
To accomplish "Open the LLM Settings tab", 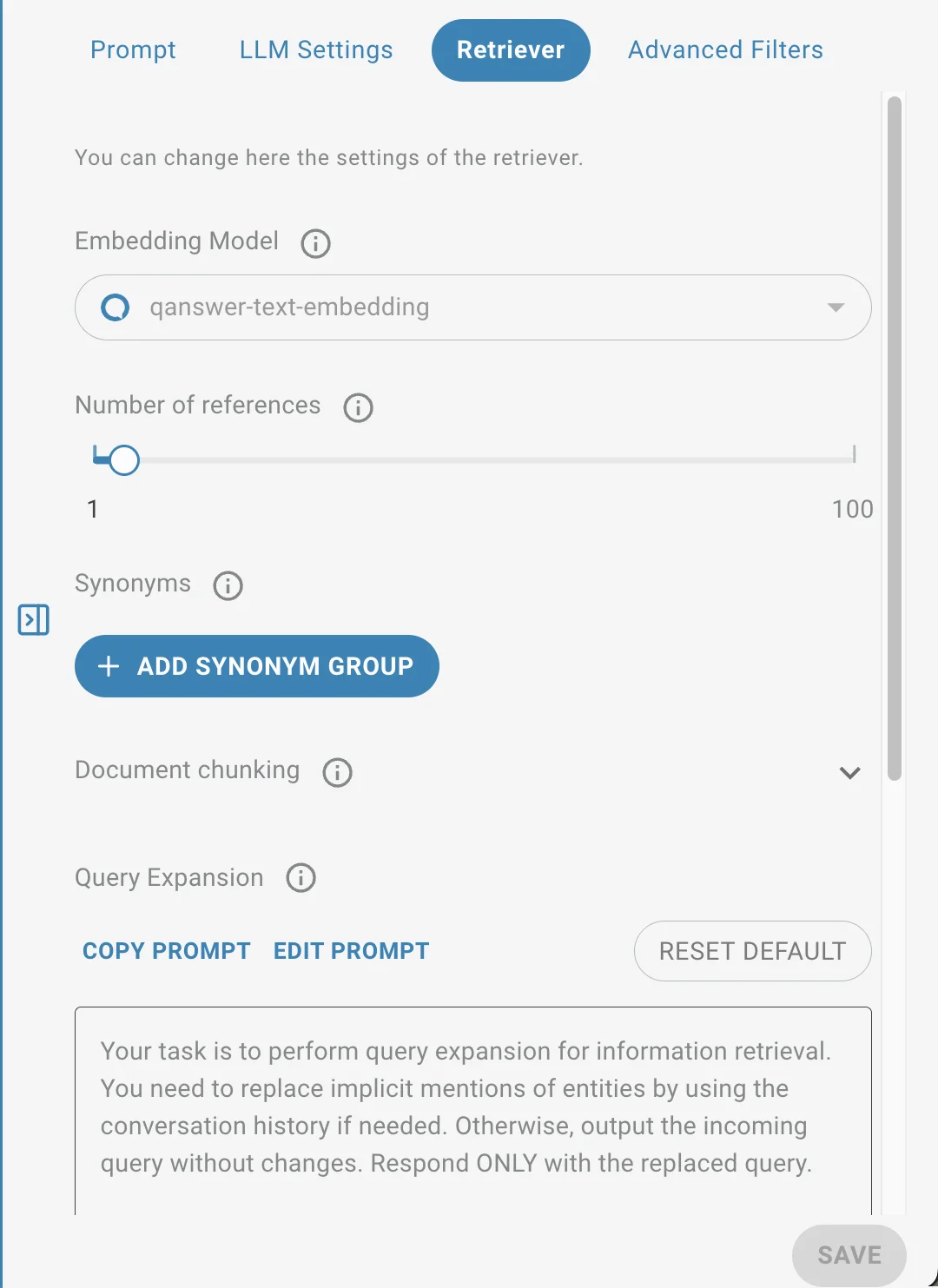I will (316, 50).
